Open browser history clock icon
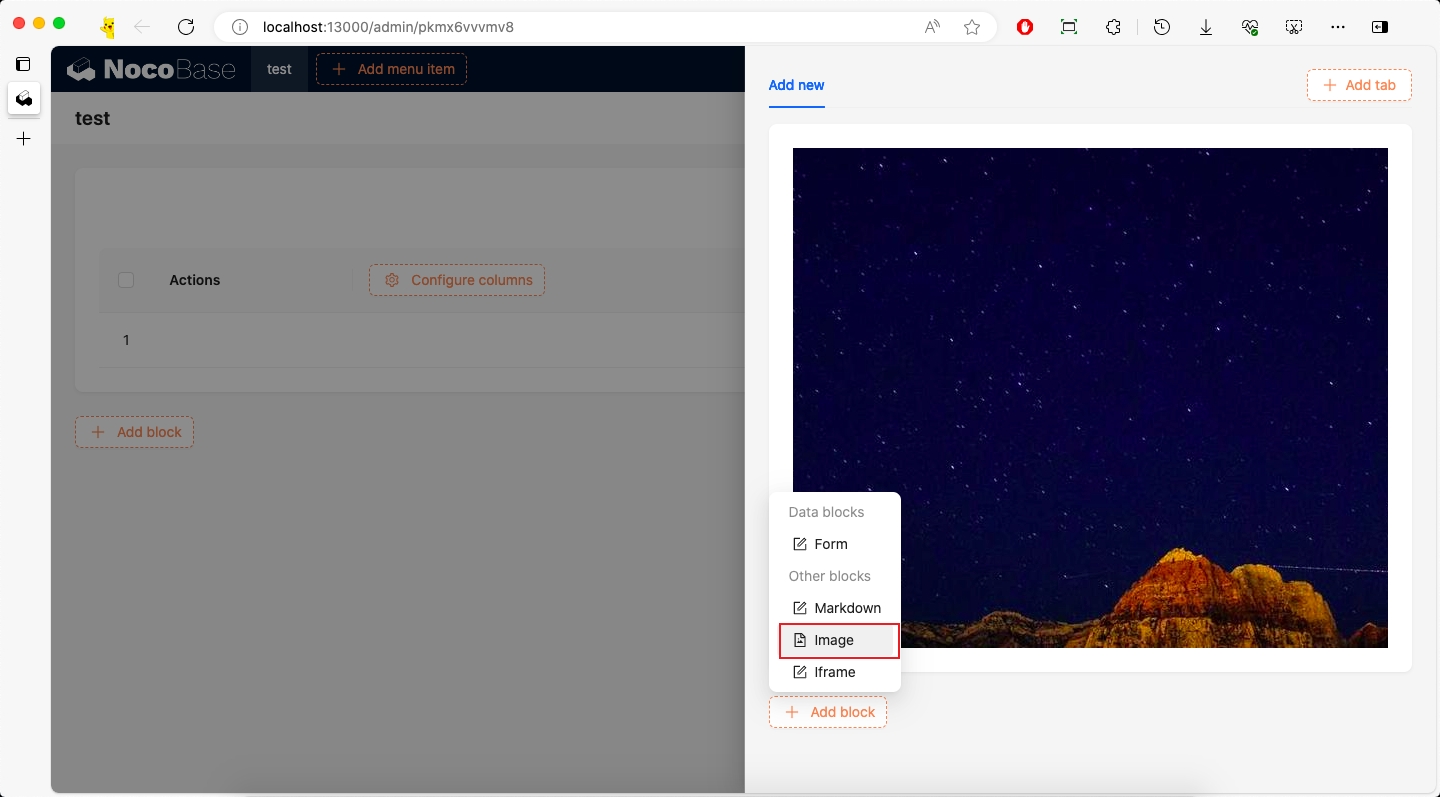 (x=1161, y=27)
